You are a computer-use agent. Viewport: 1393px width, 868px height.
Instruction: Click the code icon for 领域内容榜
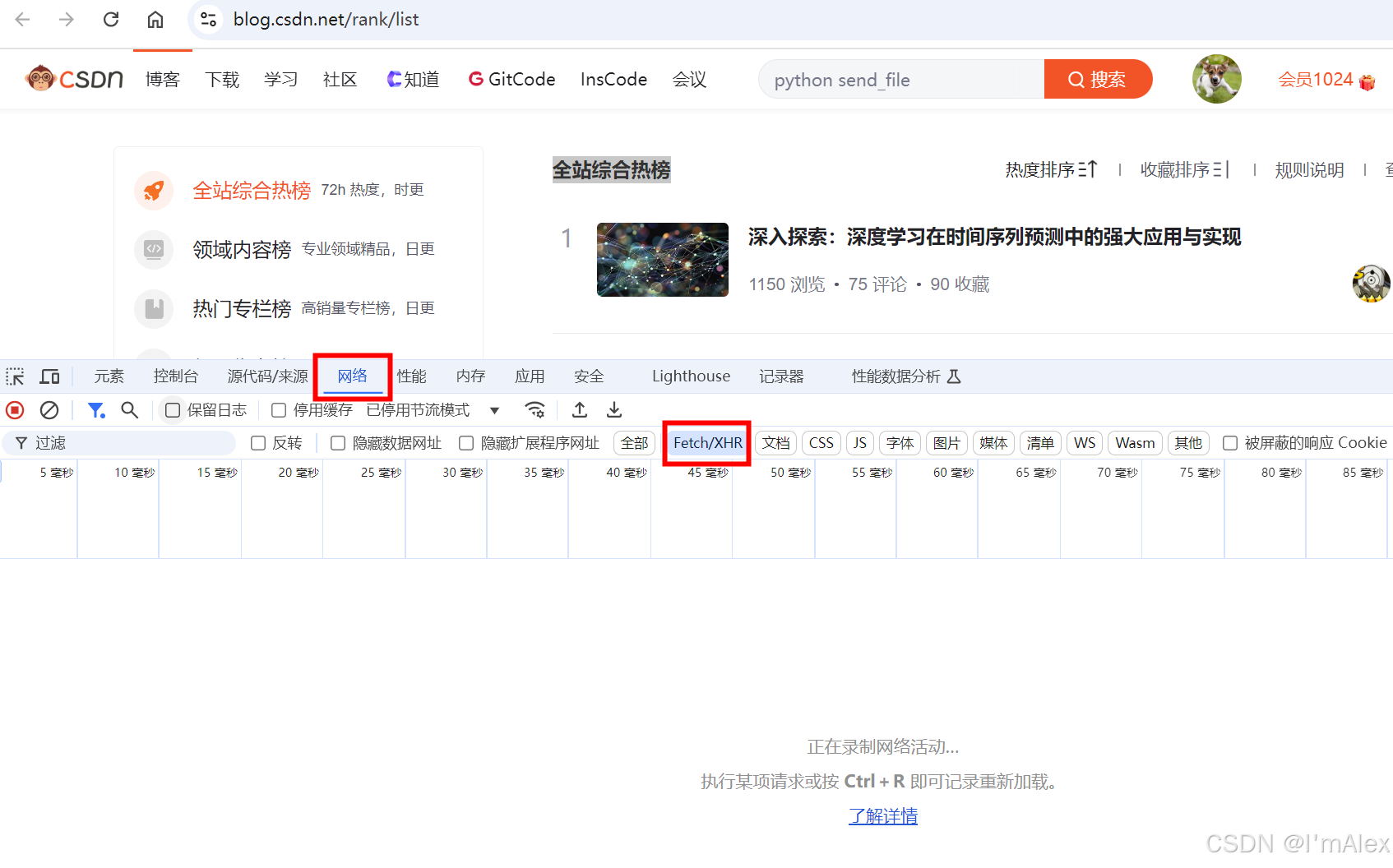[154, 249]
